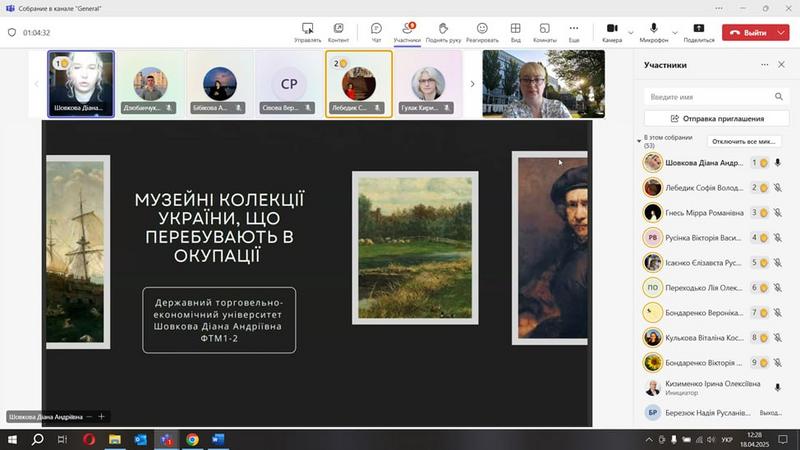Expand the microphone options arrow
Image resolution: width=800 pixels, height=450 pixels.
675,33
